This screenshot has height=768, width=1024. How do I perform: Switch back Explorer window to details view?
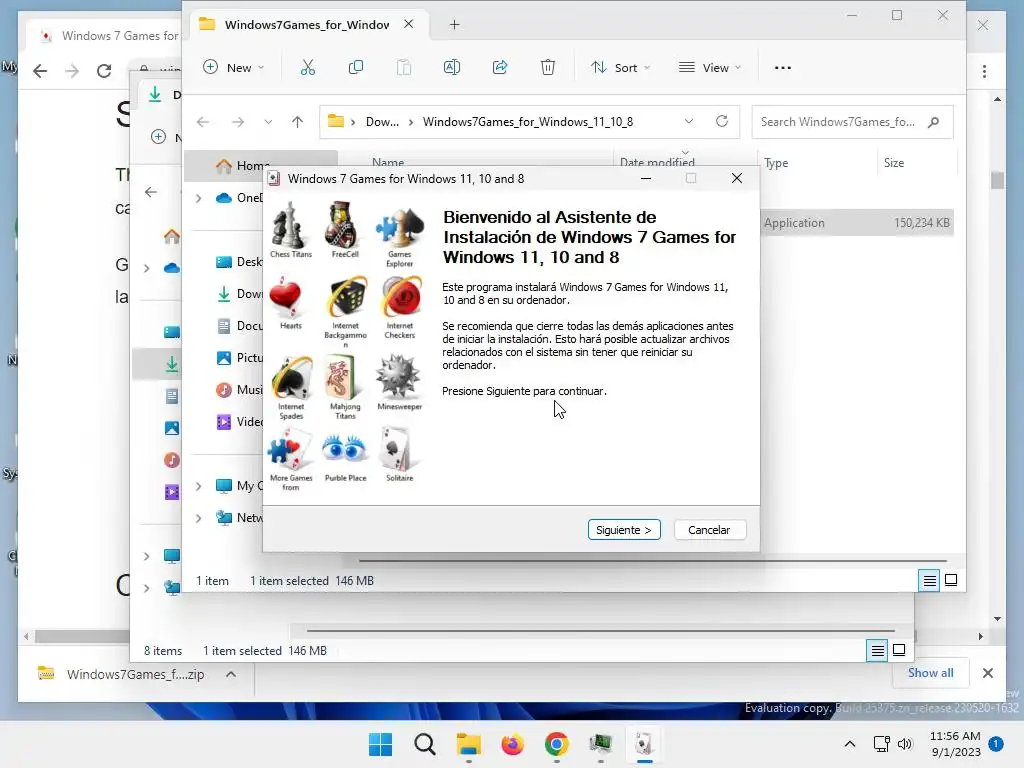pyautogui.click(x=877, y=650)
